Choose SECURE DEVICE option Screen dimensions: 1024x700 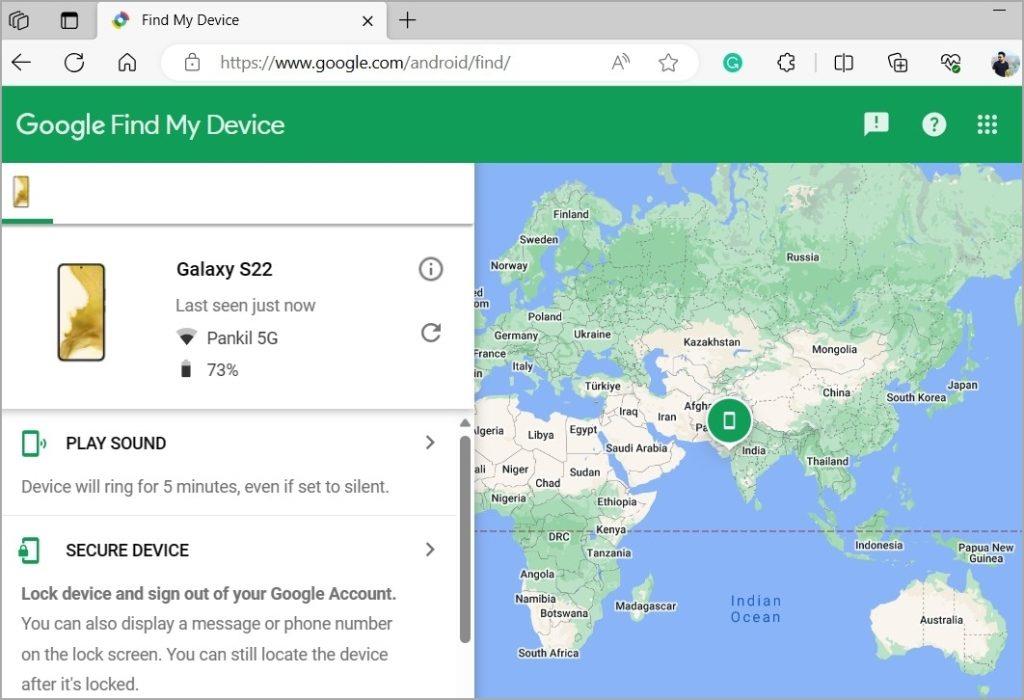tap(127, 550)
